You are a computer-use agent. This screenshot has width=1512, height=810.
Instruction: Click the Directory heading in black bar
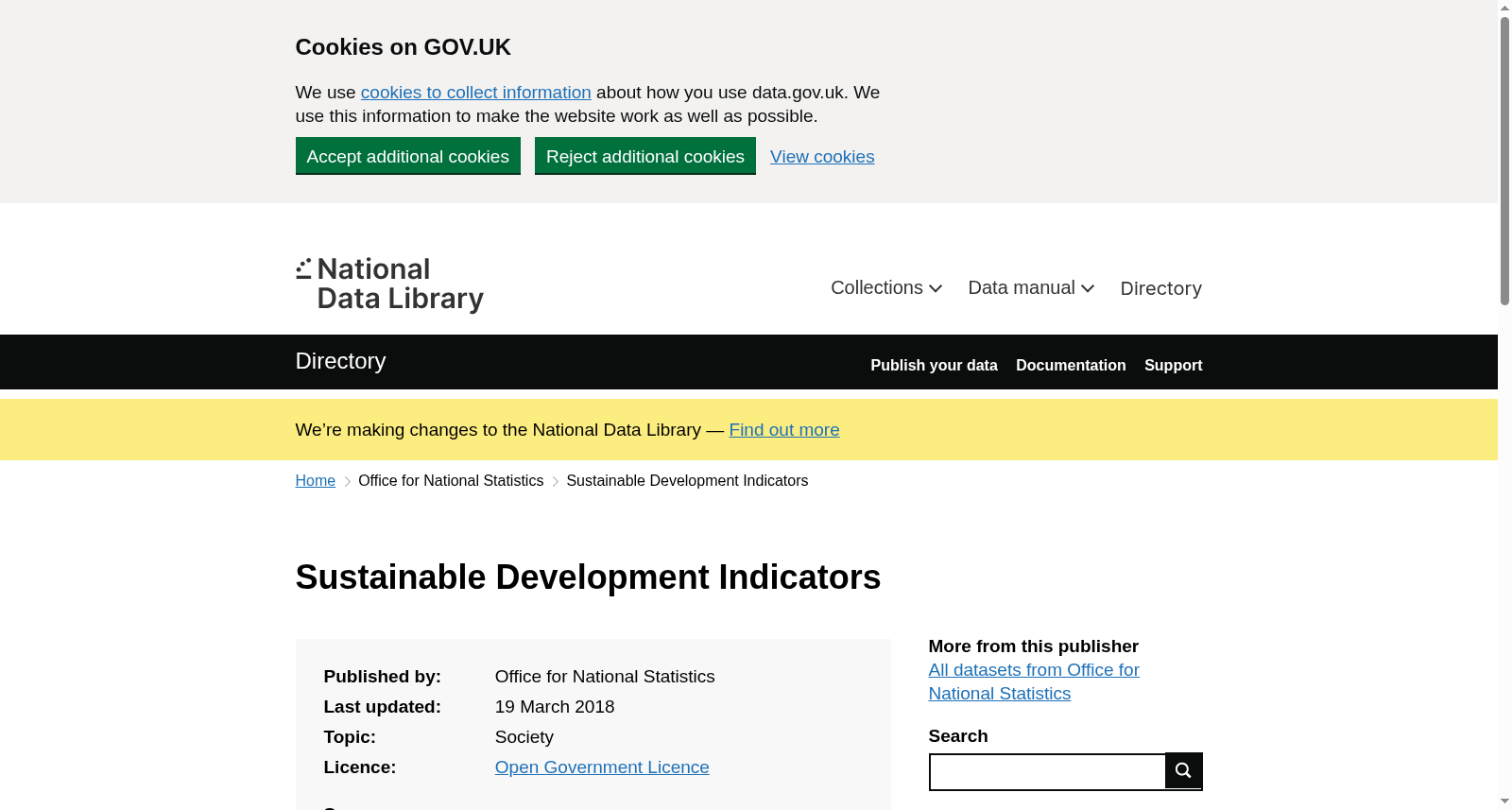click(340, 361)
